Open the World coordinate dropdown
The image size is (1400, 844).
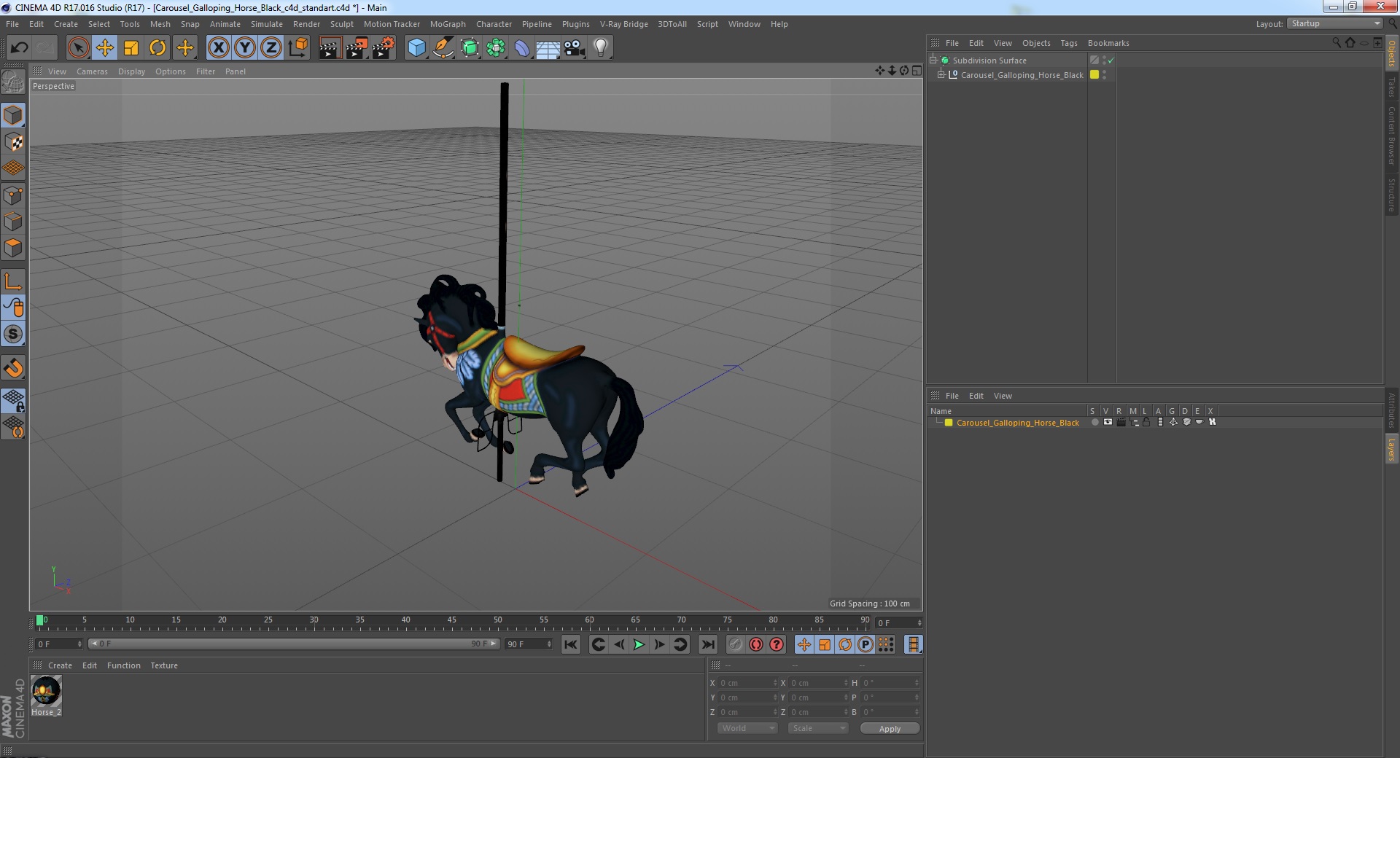748,728
